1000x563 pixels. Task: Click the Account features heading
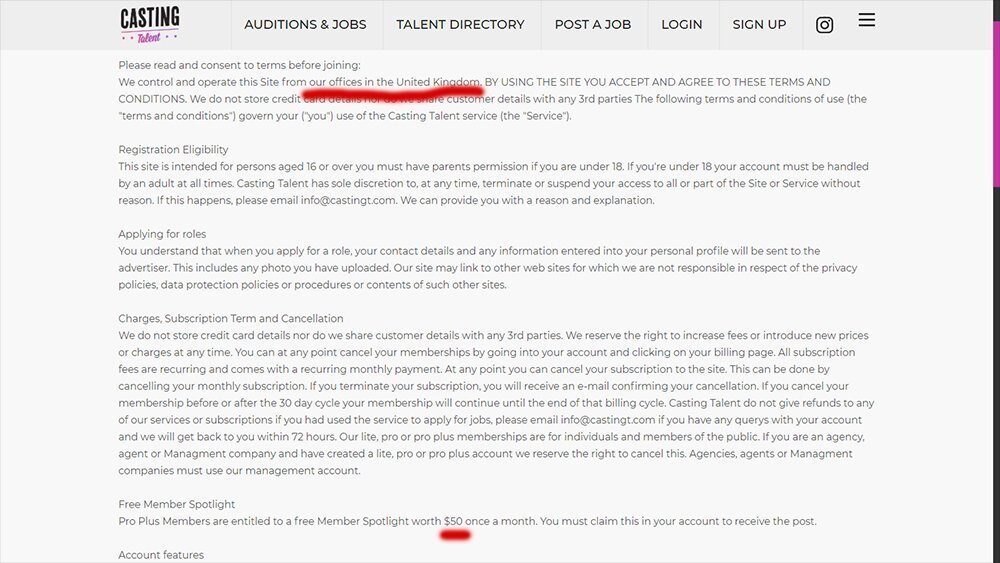click(161, 555)
